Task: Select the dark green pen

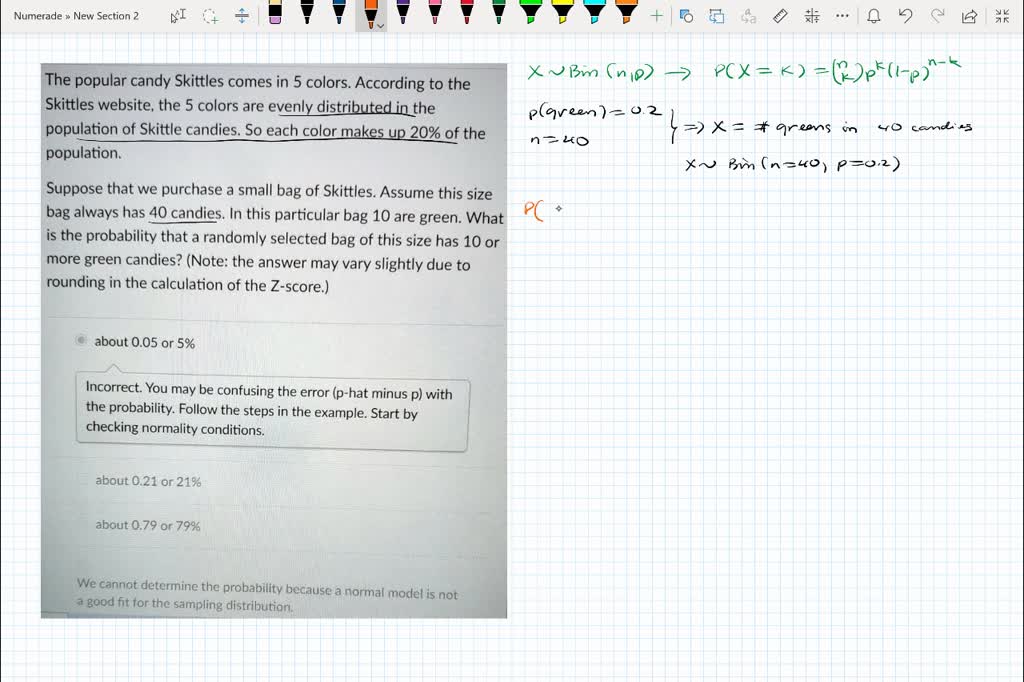Action: tap(499, 12)
